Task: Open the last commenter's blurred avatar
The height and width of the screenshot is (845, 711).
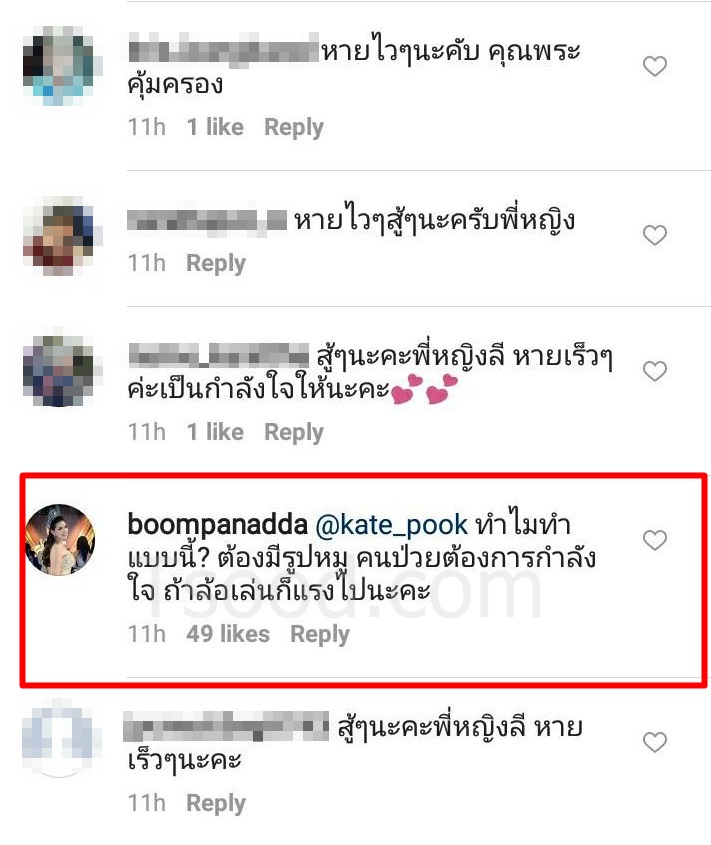Action: tap(59, 738)
